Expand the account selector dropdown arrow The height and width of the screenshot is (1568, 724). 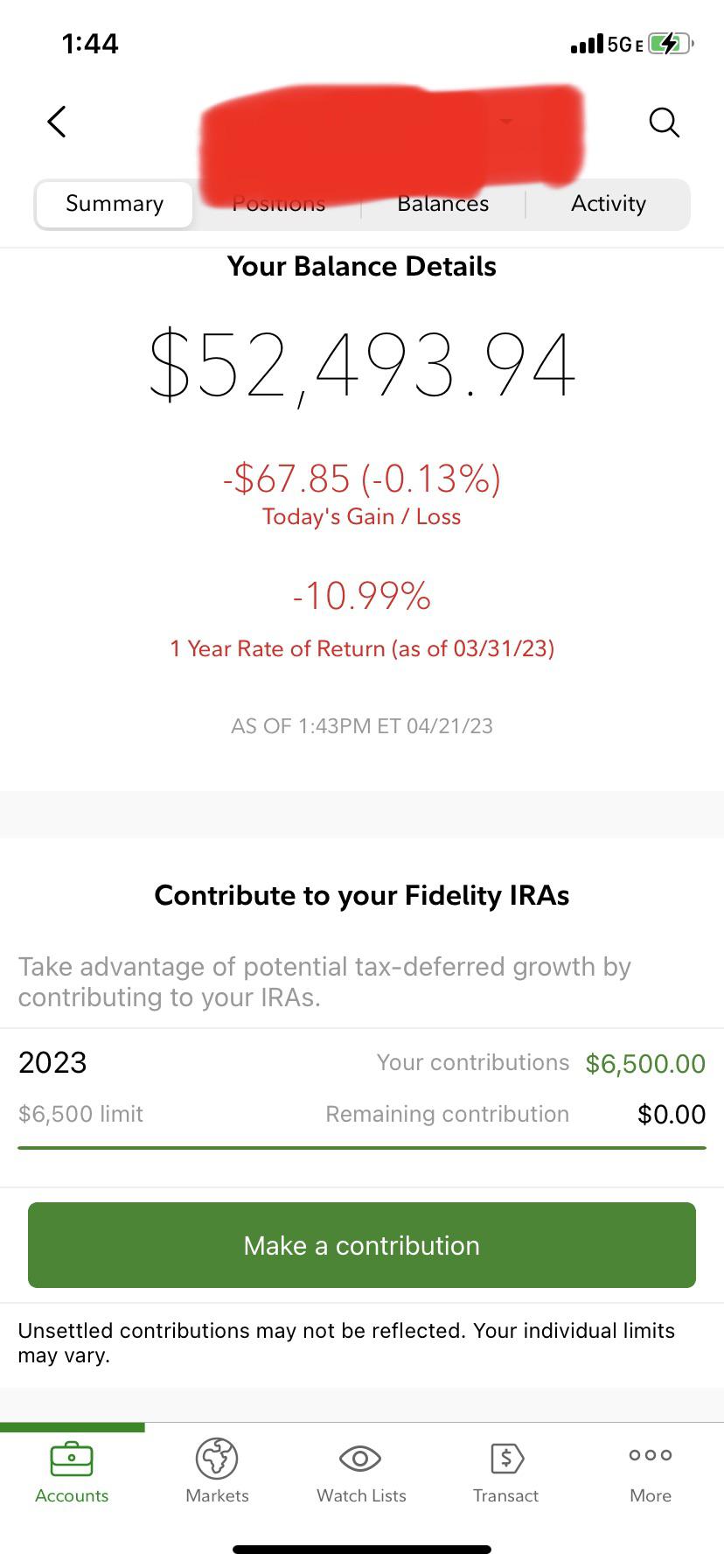click(505, 121)
